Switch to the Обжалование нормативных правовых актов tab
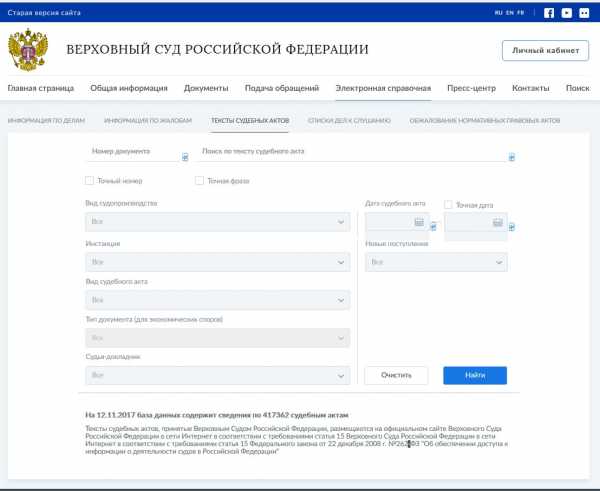 pyautogui.click(x=485, y=121)
